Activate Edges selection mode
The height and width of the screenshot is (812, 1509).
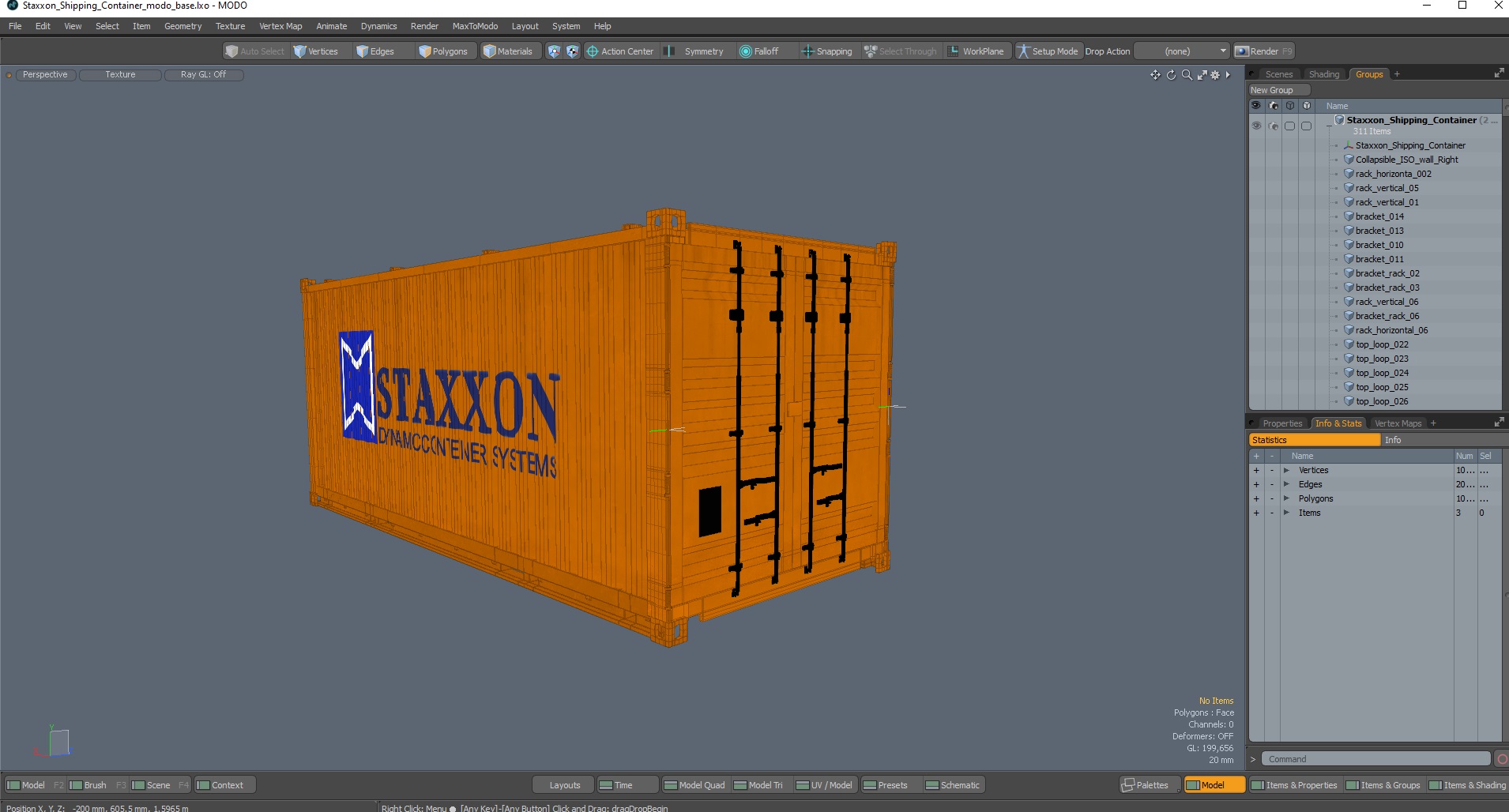375,51
